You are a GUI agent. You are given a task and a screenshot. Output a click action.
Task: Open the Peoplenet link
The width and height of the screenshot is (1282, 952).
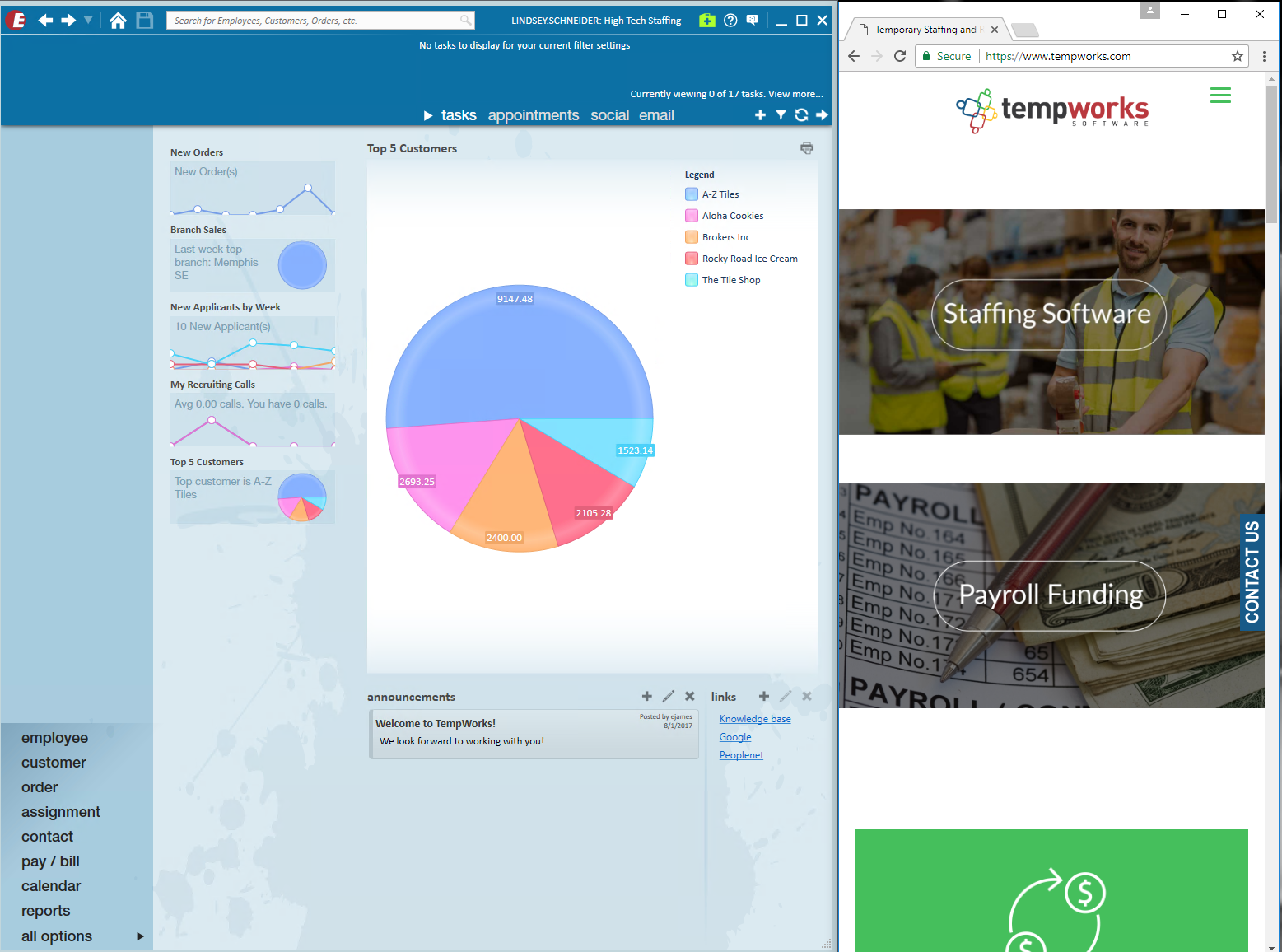741,755
